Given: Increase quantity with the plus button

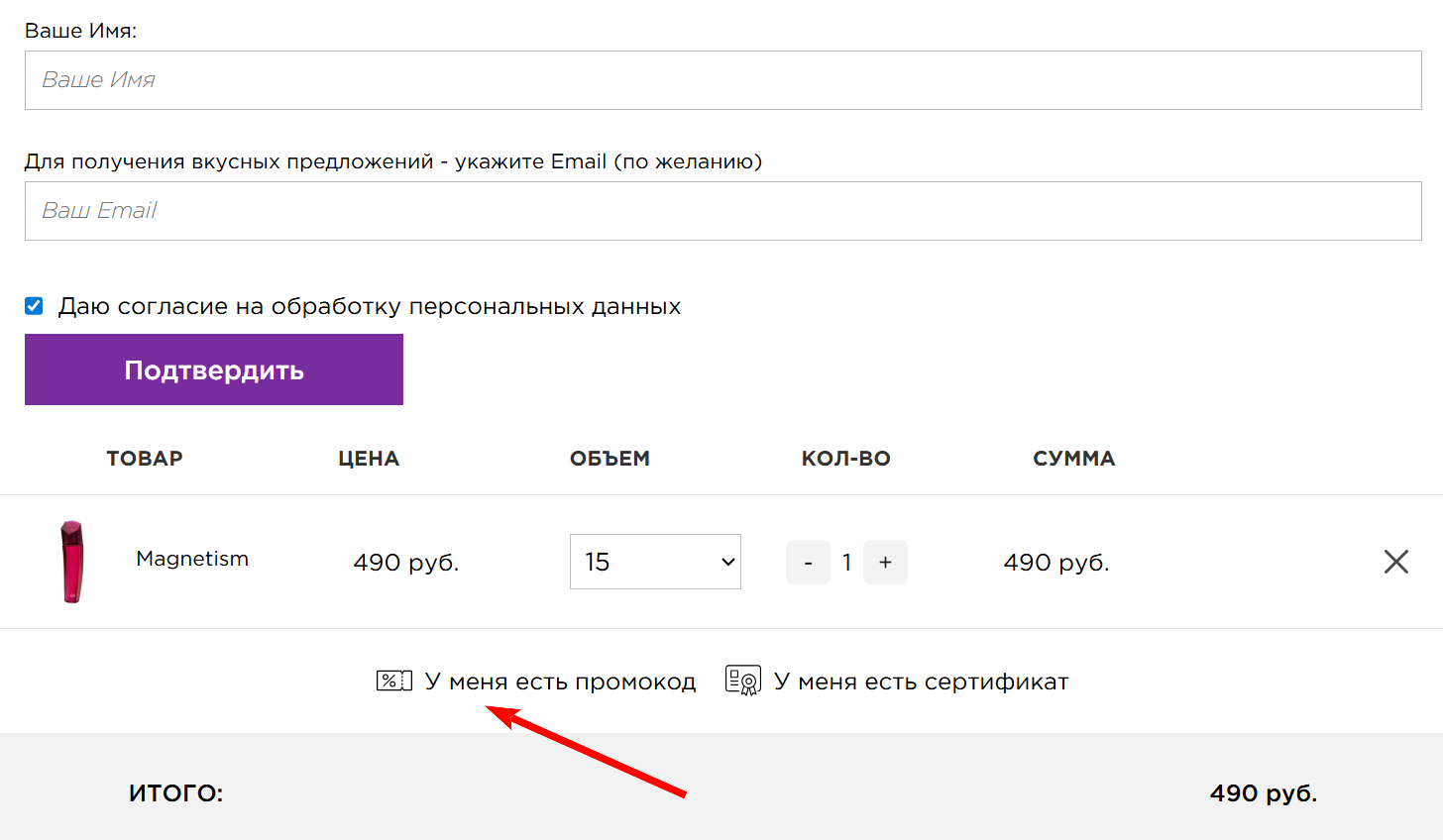Looking at the screenshot, I should pyautogui.click(x=885, y=563).
